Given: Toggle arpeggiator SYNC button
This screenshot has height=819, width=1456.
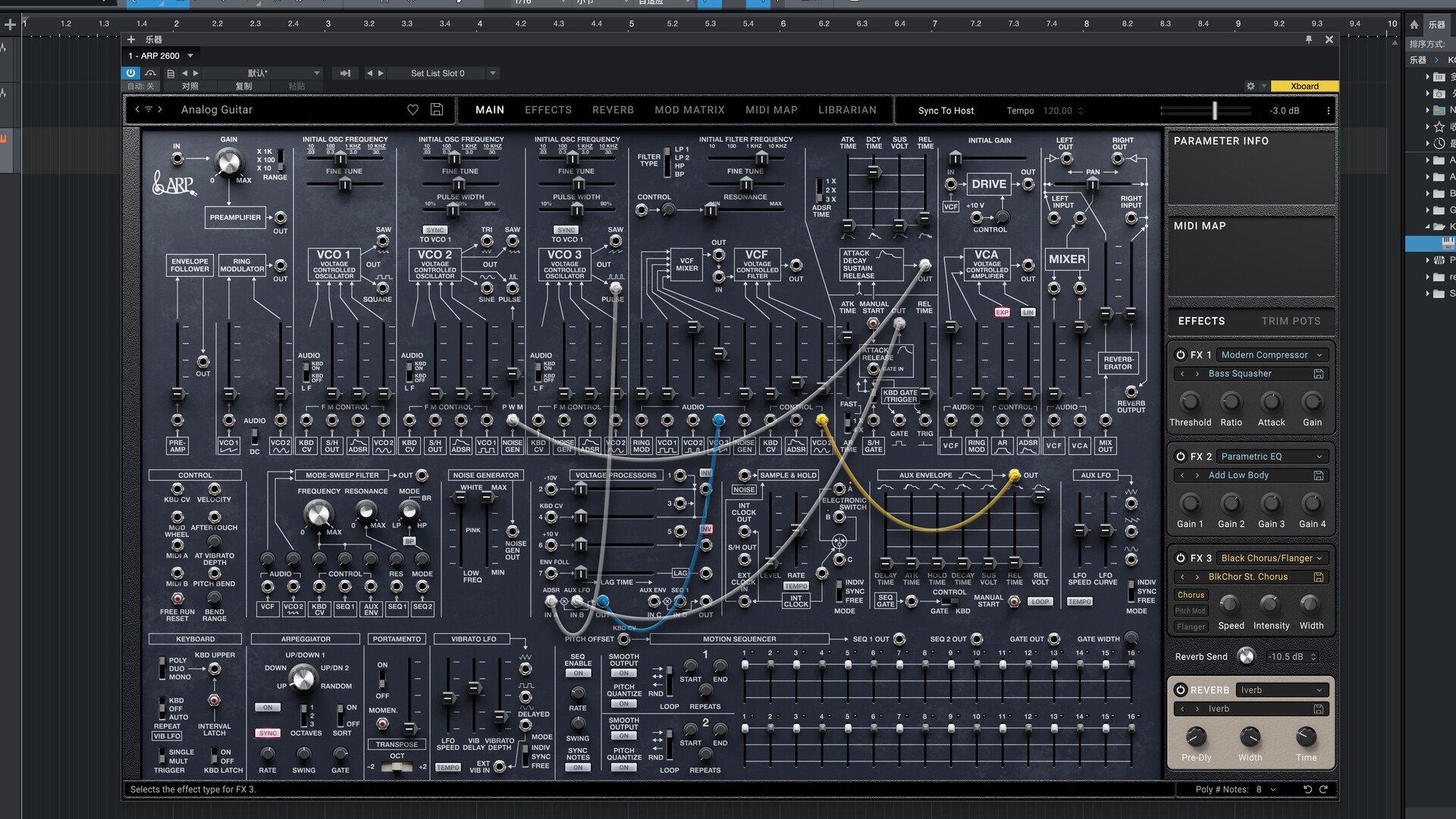Looking at the screenshot, I should (268, 733).
